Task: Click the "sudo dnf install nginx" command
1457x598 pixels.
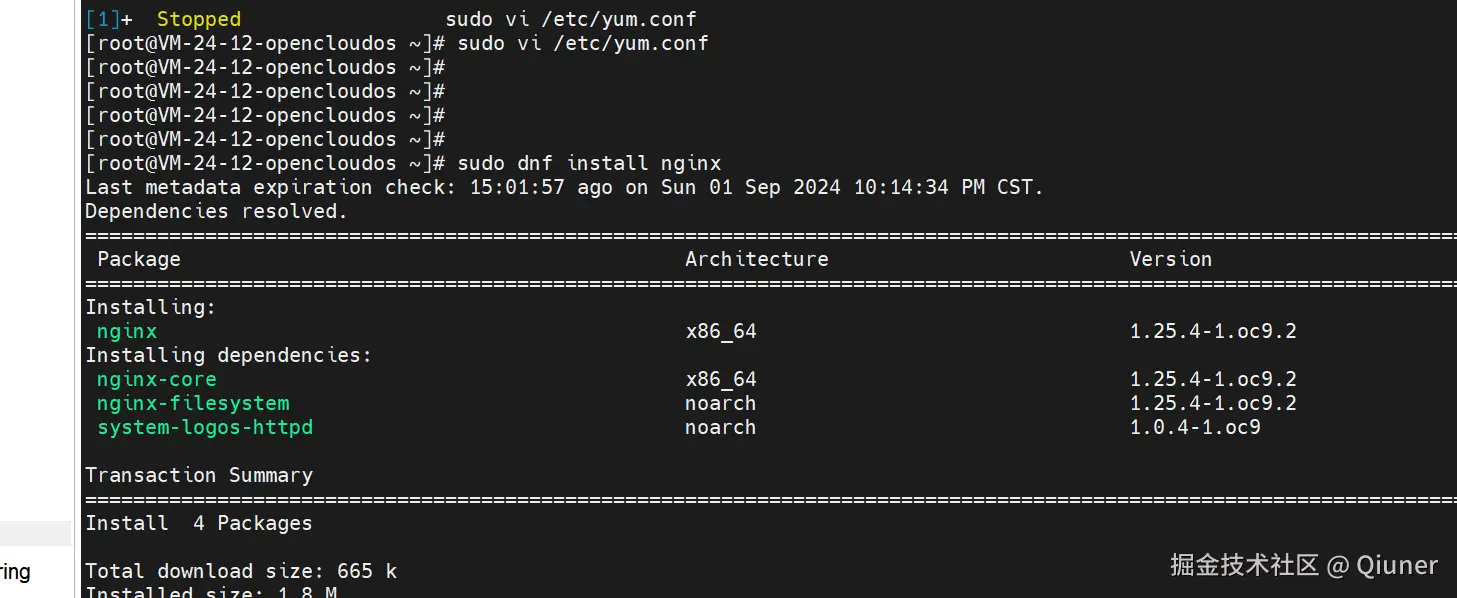Action: tap(589, 163)
